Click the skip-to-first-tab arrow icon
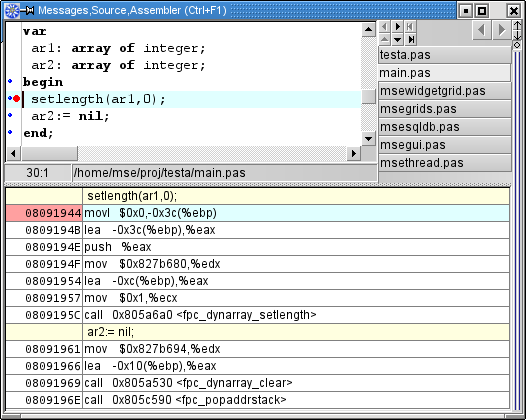This screenshot has height=420, width=526. pyautogui.click(x=410, y=27)
